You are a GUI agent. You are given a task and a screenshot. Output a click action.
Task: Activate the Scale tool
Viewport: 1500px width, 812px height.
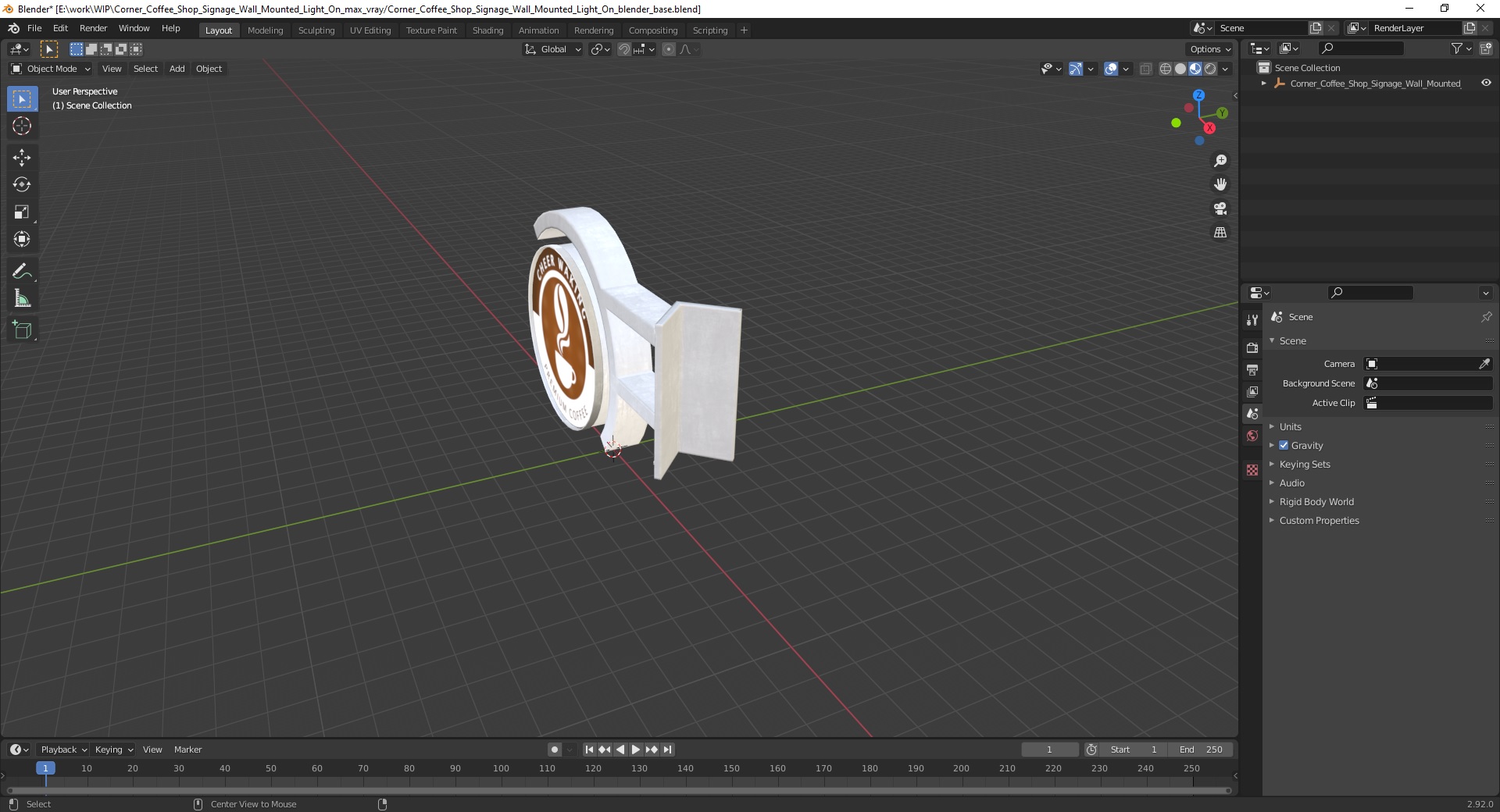click(x=22, y=212)
